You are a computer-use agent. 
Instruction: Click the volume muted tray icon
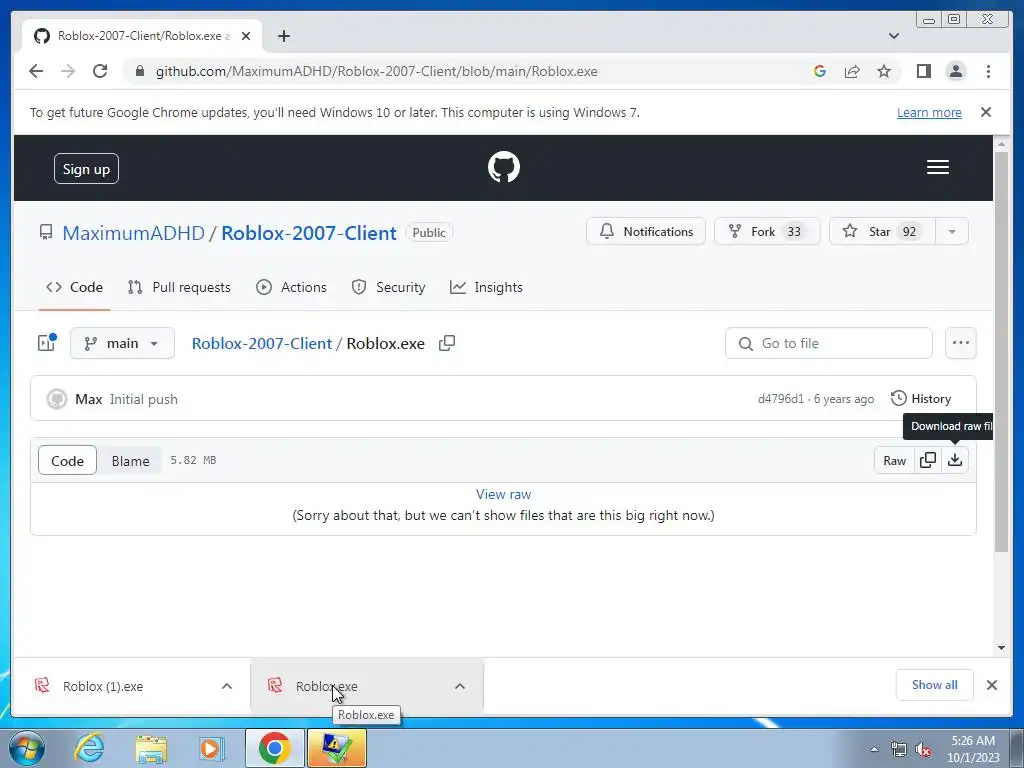(923, 749)
